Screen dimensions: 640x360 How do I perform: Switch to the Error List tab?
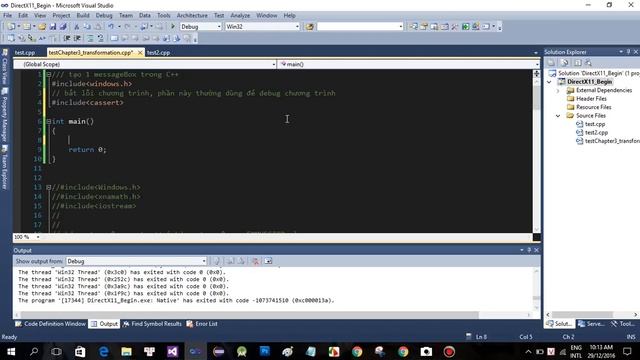[202, 324]
